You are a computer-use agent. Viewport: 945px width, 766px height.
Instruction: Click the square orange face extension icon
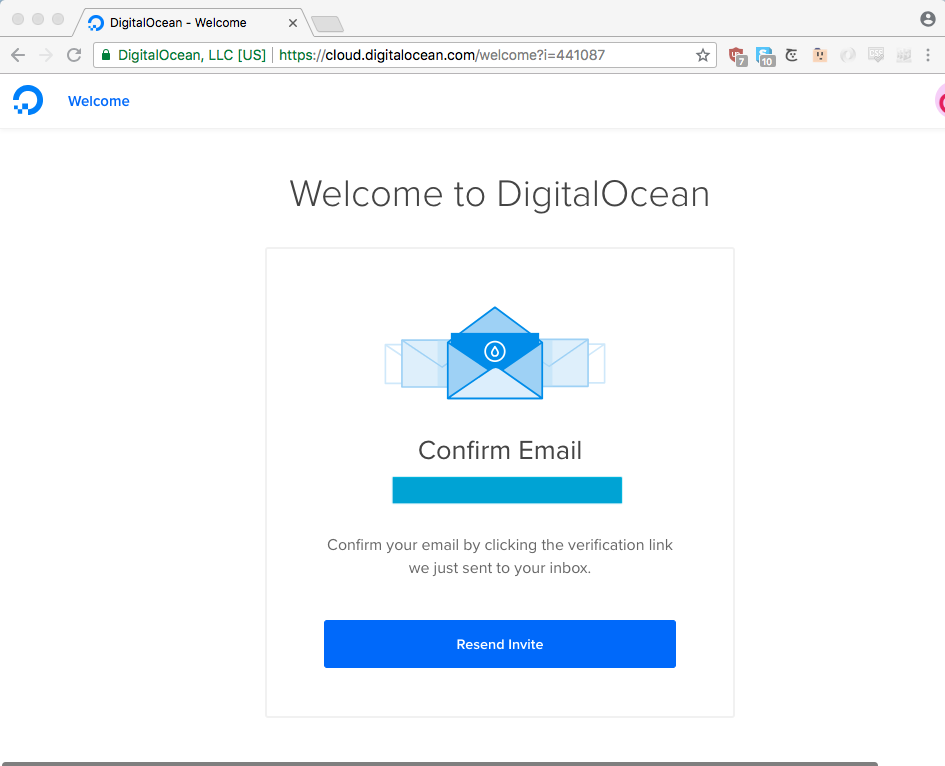tap(820, 56)
